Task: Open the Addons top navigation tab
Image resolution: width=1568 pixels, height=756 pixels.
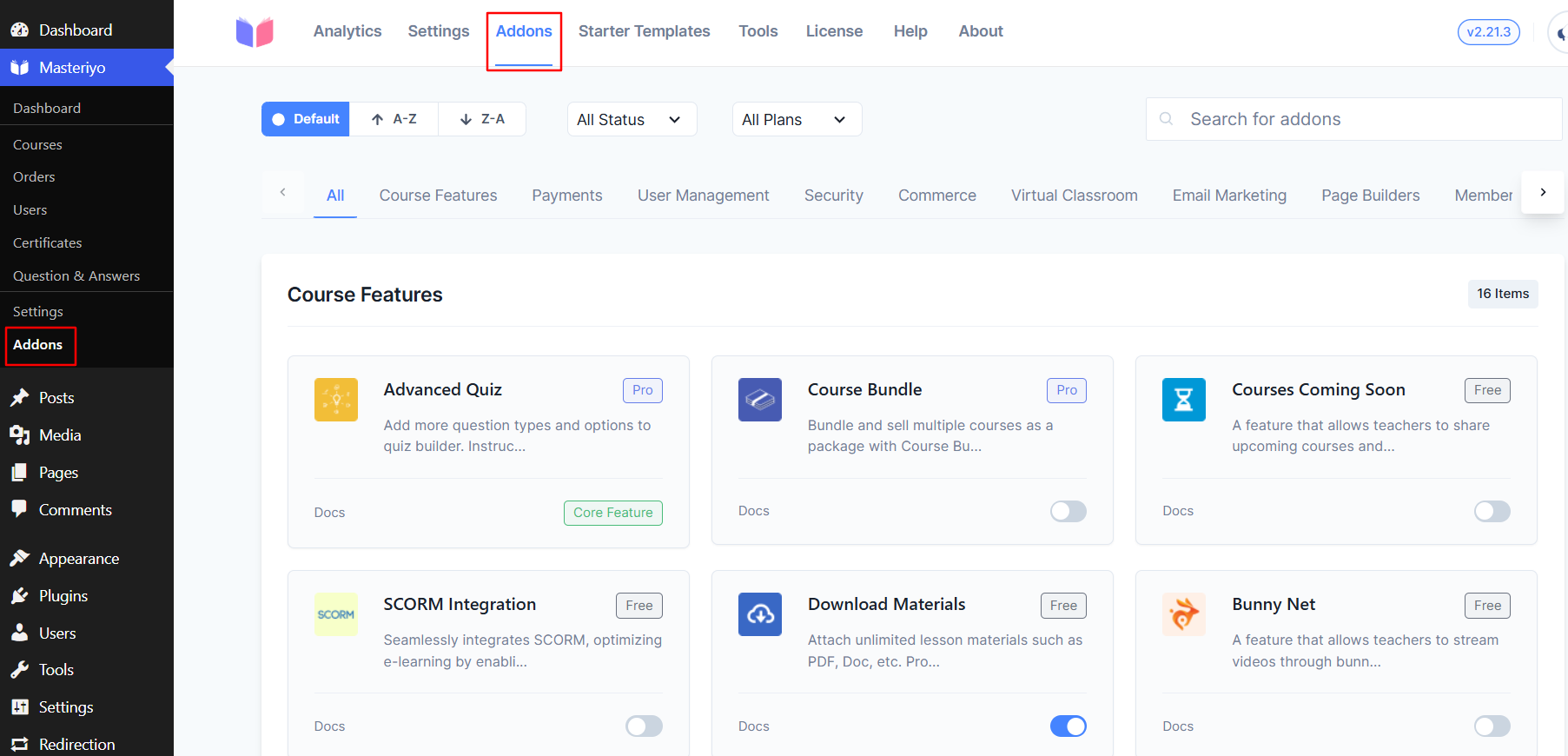Action: pyautogui.click(x=524, y=31)
